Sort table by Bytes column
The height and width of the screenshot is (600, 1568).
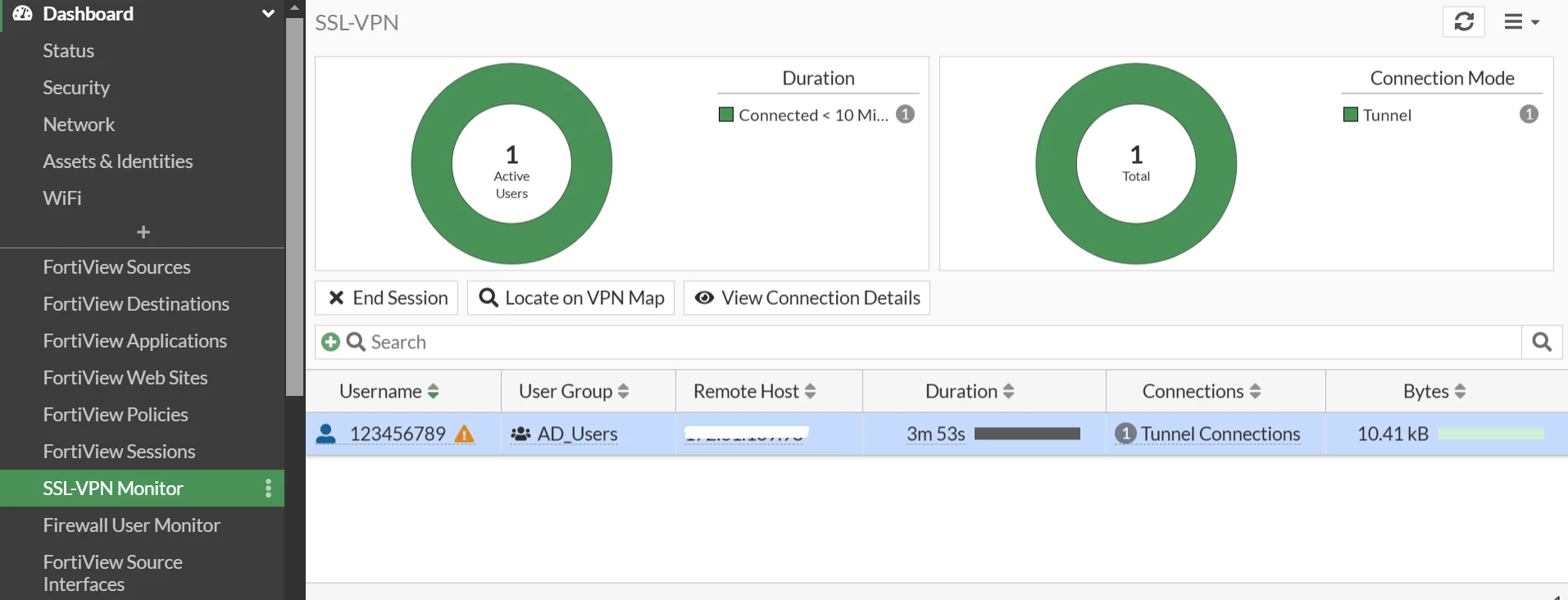click(1434, 391)
